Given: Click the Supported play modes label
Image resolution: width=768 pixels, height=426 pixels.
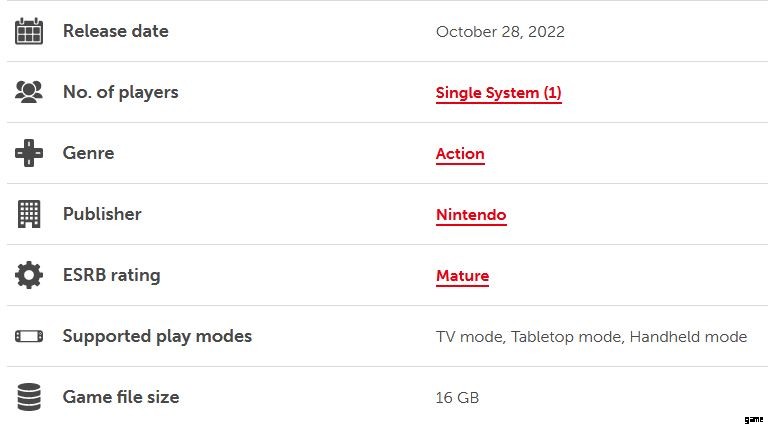Looking at the screenshot, I should [157, 336].
